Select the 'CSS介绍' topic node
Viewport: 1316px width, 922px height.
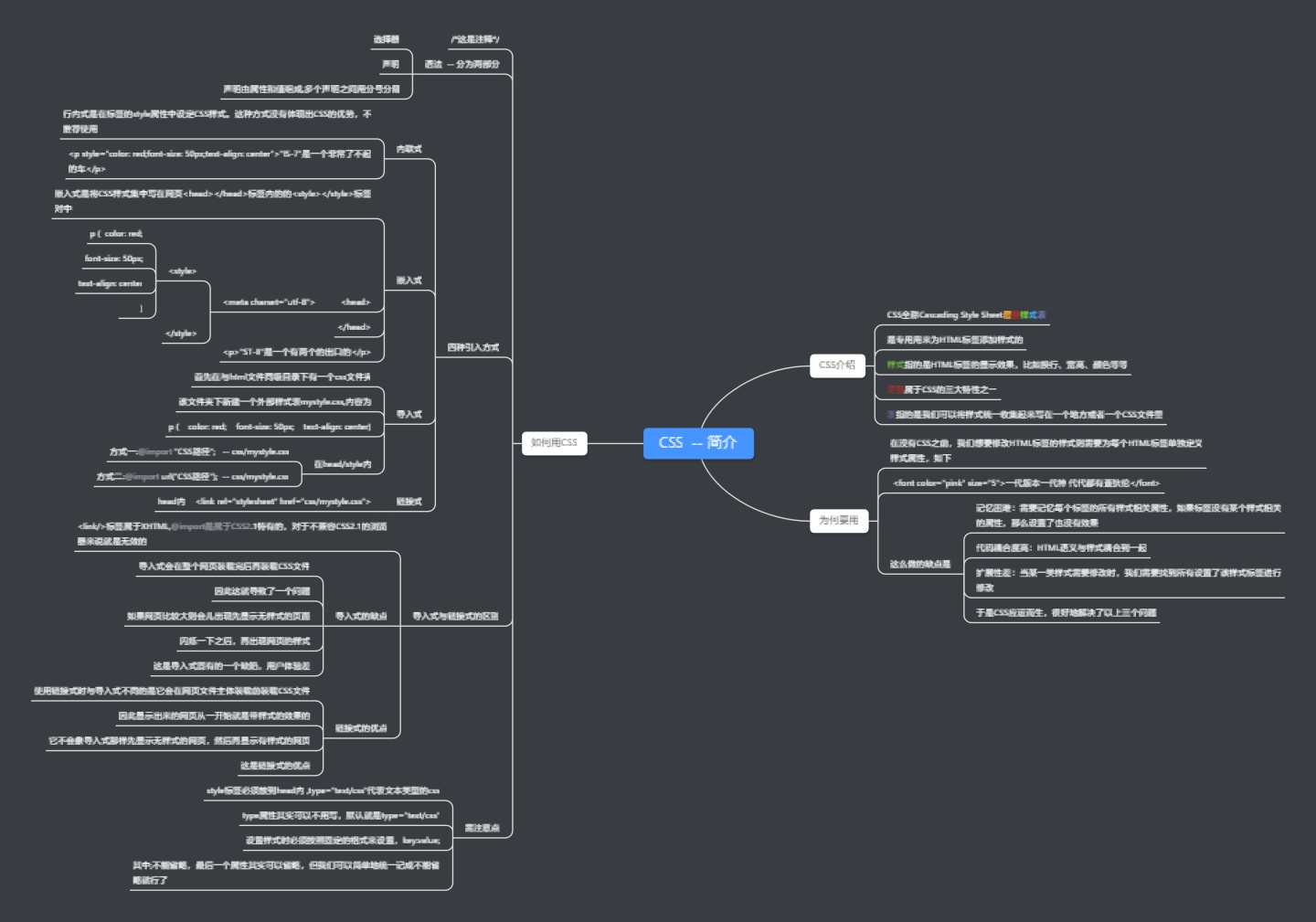pyautogui.click(x=837, y=365)
